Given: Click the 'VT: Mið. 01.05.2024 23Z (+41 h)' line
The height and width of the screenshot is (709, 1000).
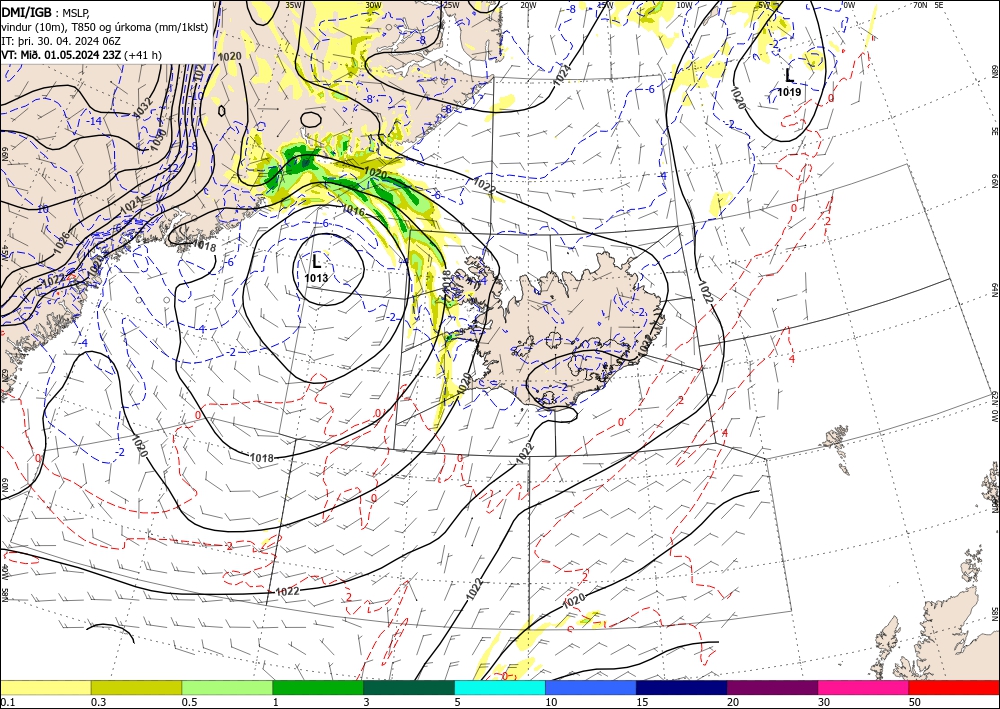Looking at the screenshot, I should (82, 55).
